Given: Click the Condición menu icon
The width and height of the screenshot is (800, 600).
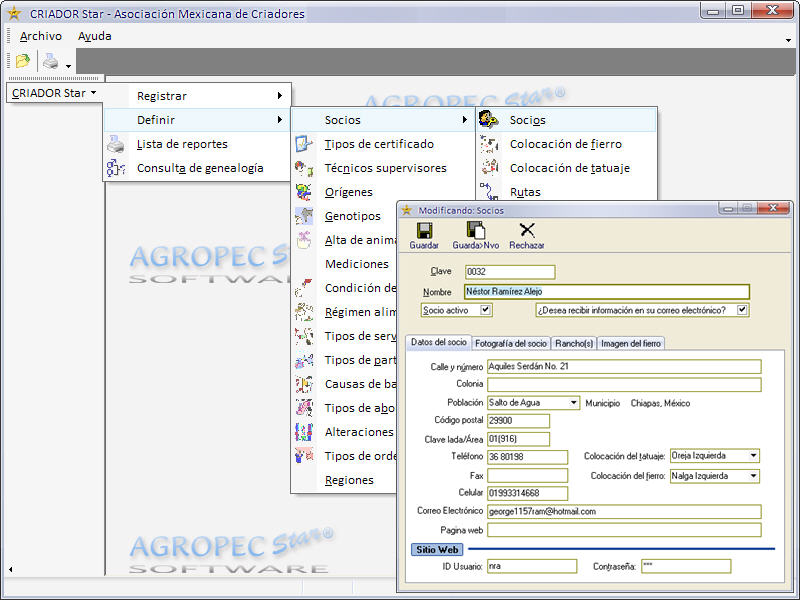Looking at the screenshot, I should click(304, 288).
